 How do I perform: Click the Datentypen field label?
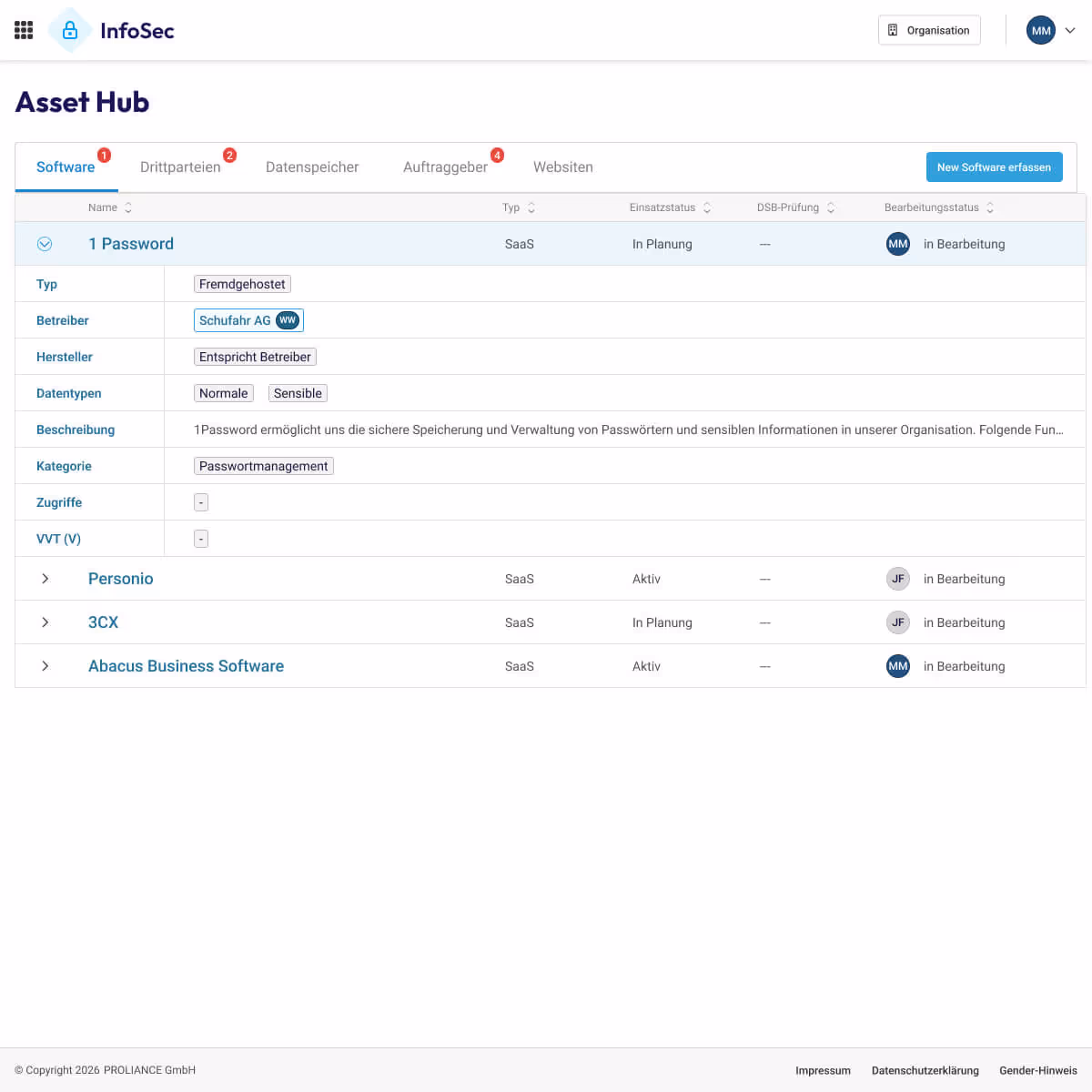69,393
